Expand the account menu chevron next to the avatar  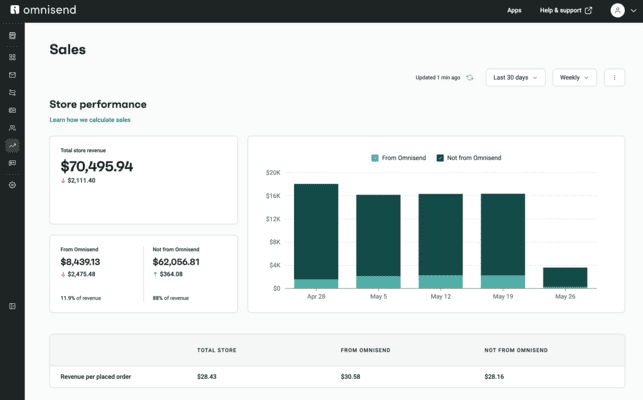pos(634,11)
